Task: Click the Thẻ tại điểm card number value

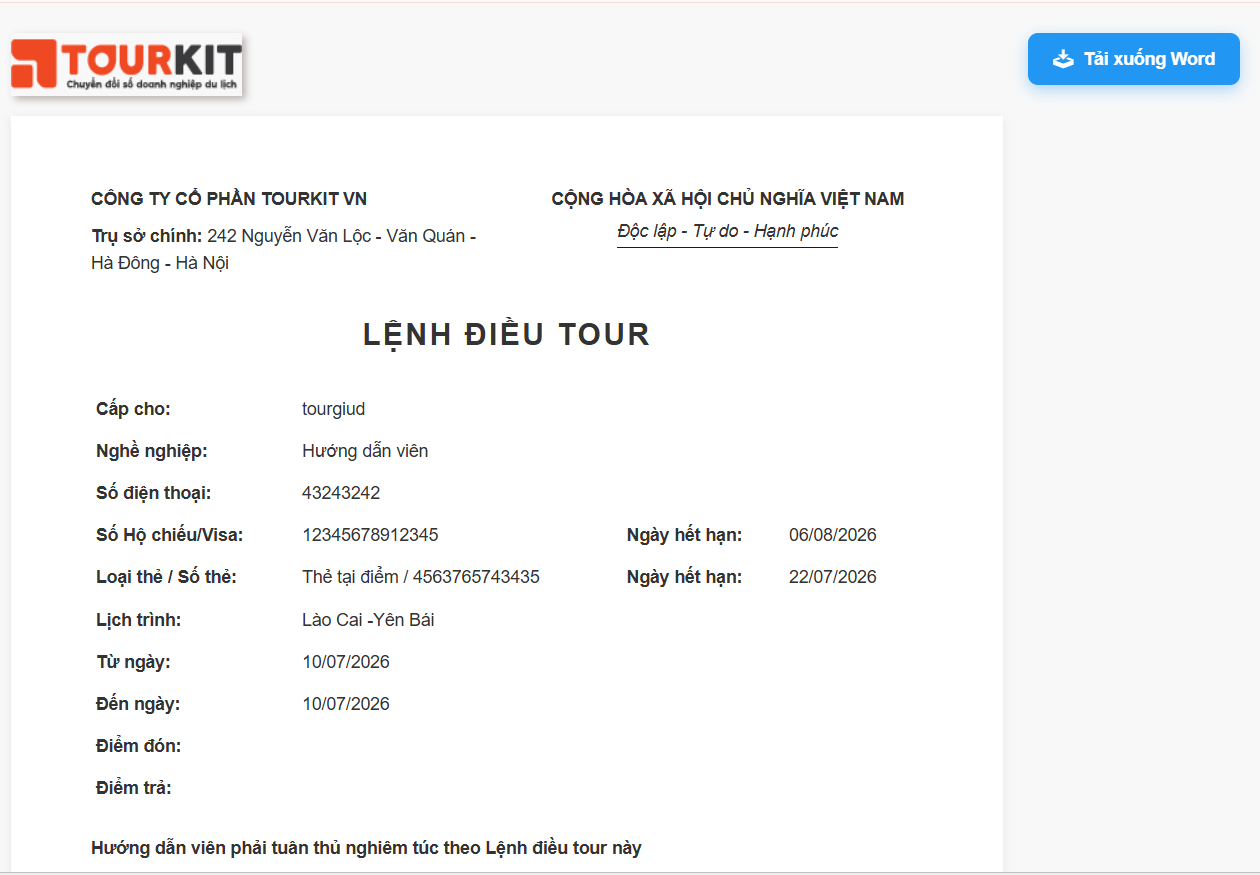Action: point(421,577)
